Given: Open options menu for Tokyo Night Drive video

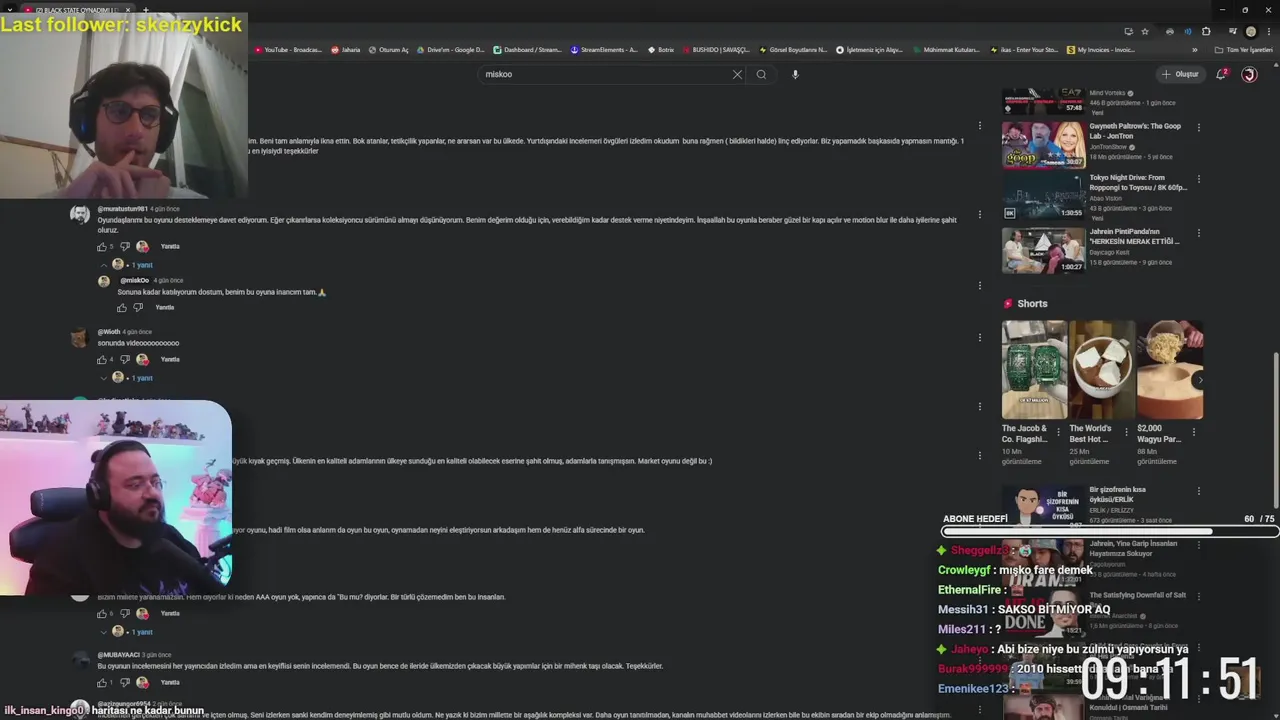Looking at the screenshot, I should point(1198,179).
